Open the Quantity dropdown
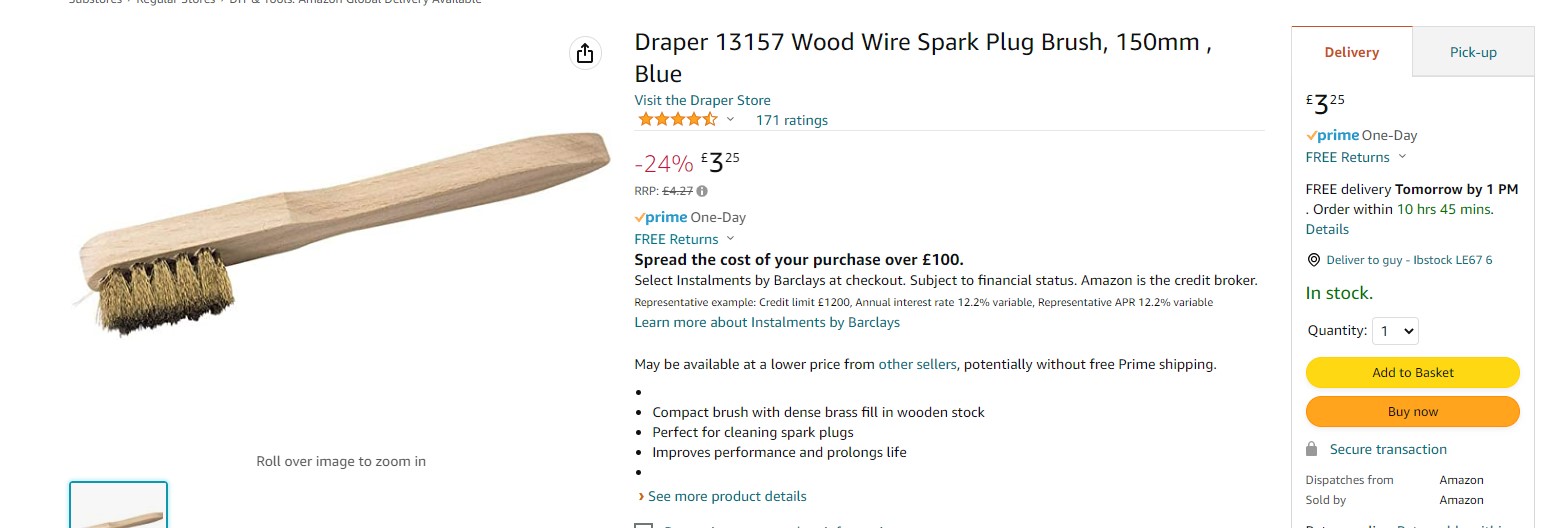Image resolution: width=1546 pixels, height=528 pixels. pos(1395,331)
